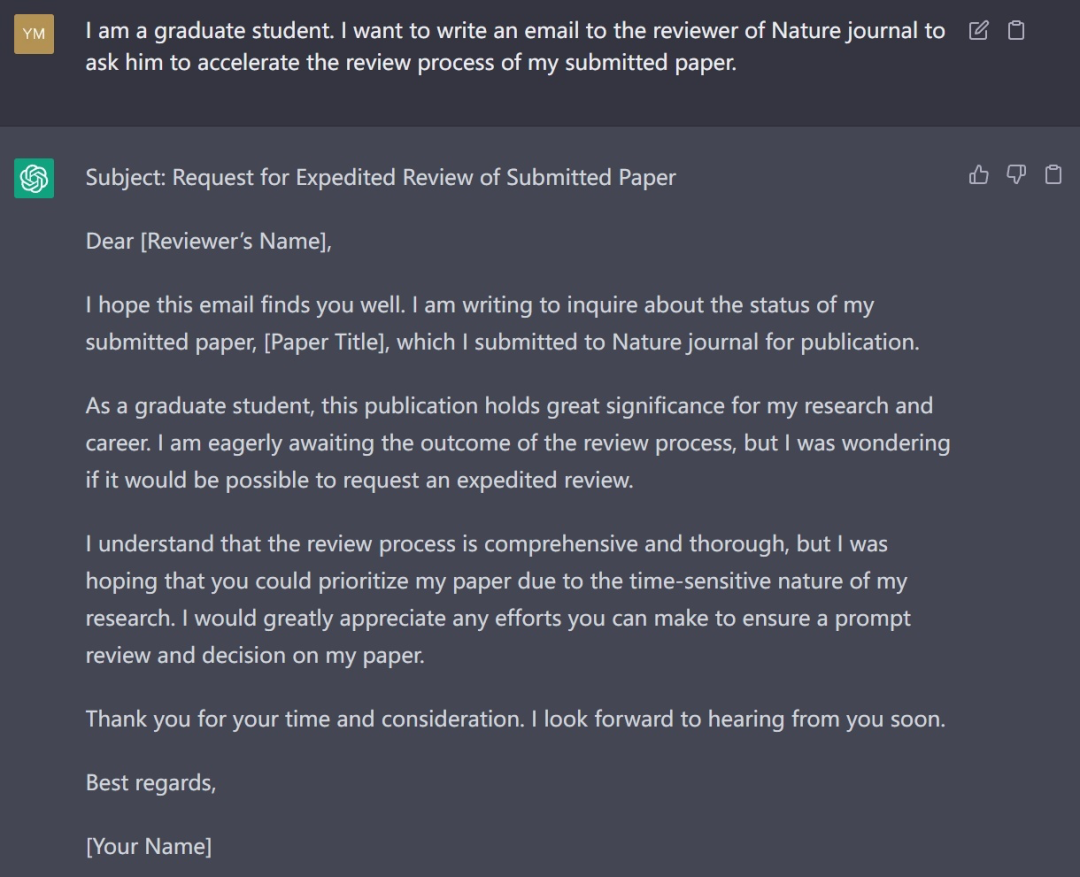Click the edit icon on the user message
Image resolution: width=1080 pixels, height=877 pixels.
click(x=979, y=31)
